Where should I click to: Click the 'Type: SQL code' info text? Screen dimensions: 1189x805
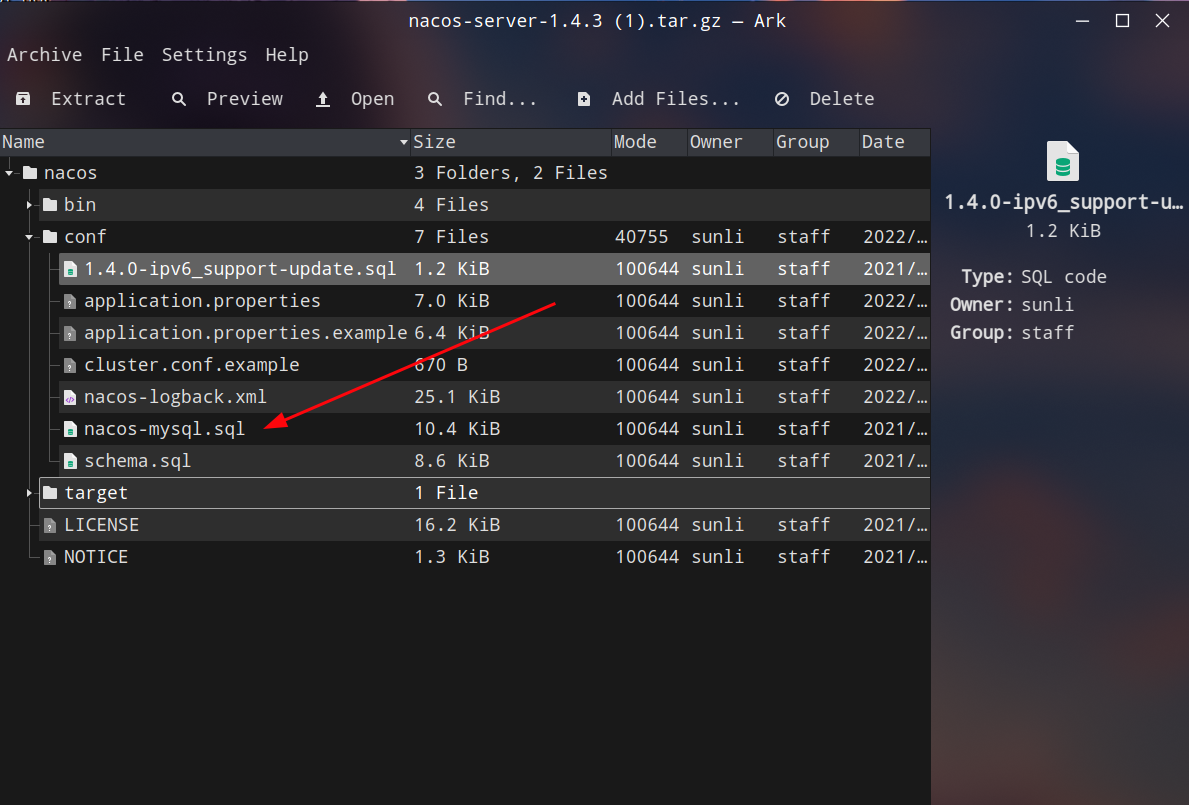pos(1034,277)
